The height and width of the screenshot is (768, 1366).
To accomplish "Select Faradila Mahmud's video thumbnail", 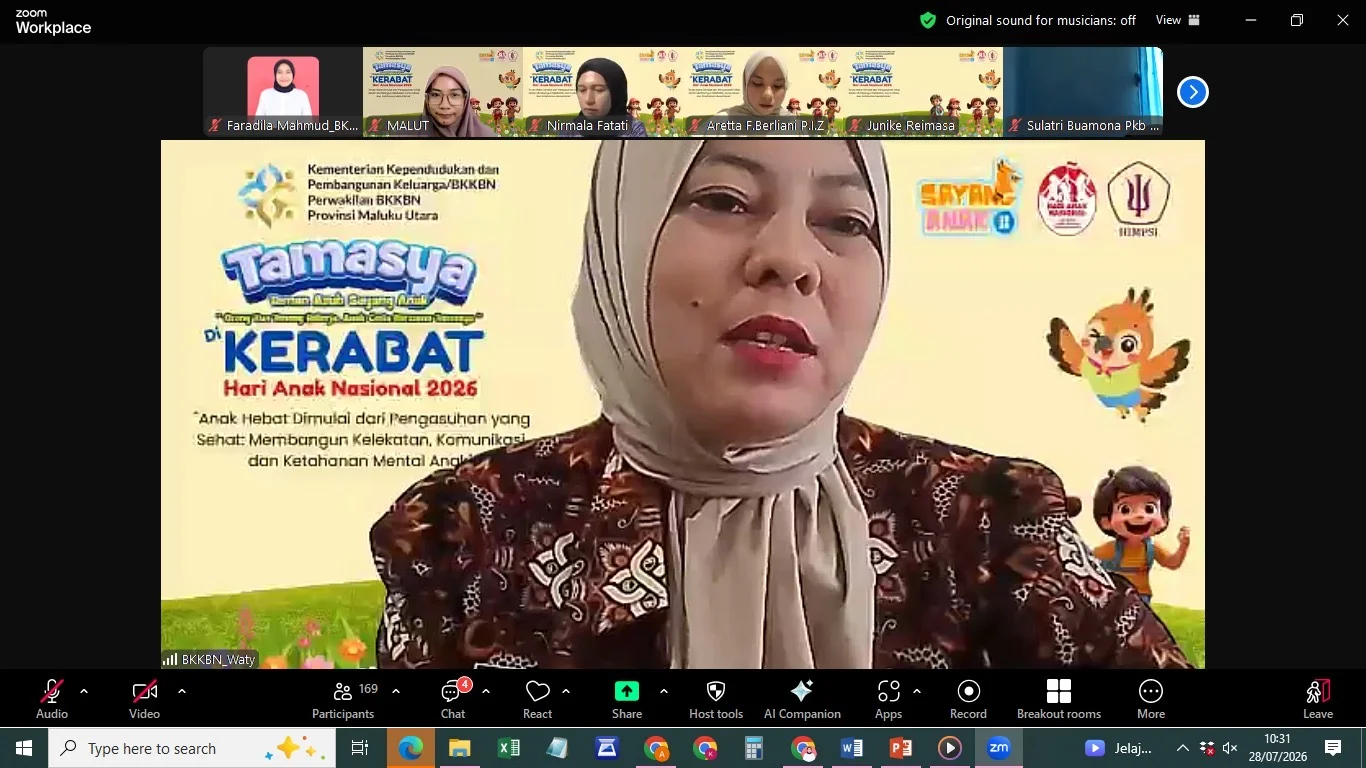I will click(283, 92).
